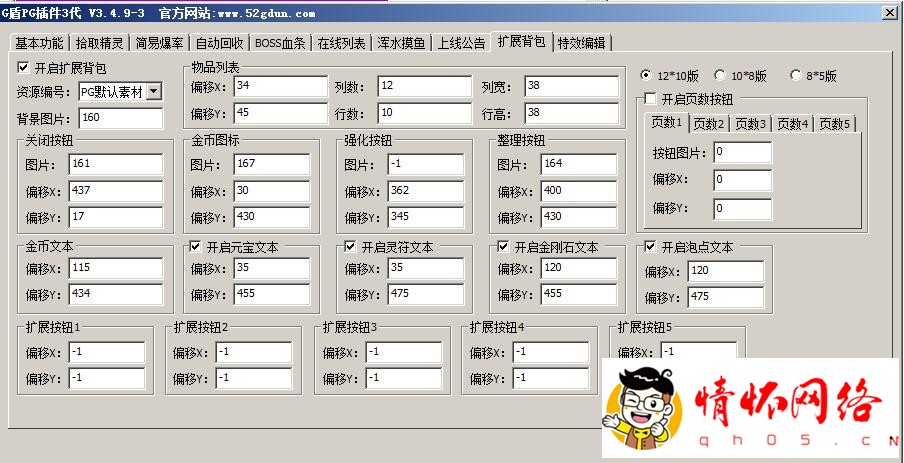This screenshot has width=904, height=463.
Task: Open the 浑水摸鱼 tab
Action: 401,43
